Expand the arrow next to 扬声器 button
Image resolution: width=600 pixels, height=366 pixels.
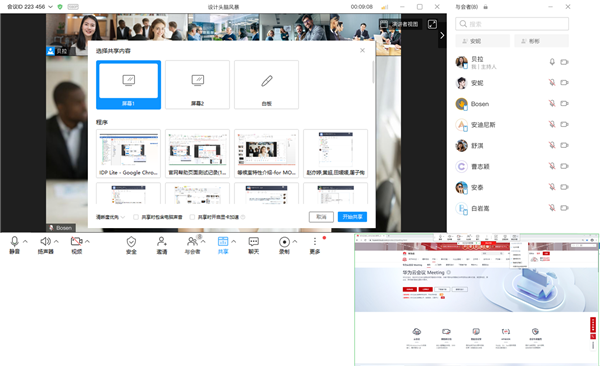click(x=56, y=242)
